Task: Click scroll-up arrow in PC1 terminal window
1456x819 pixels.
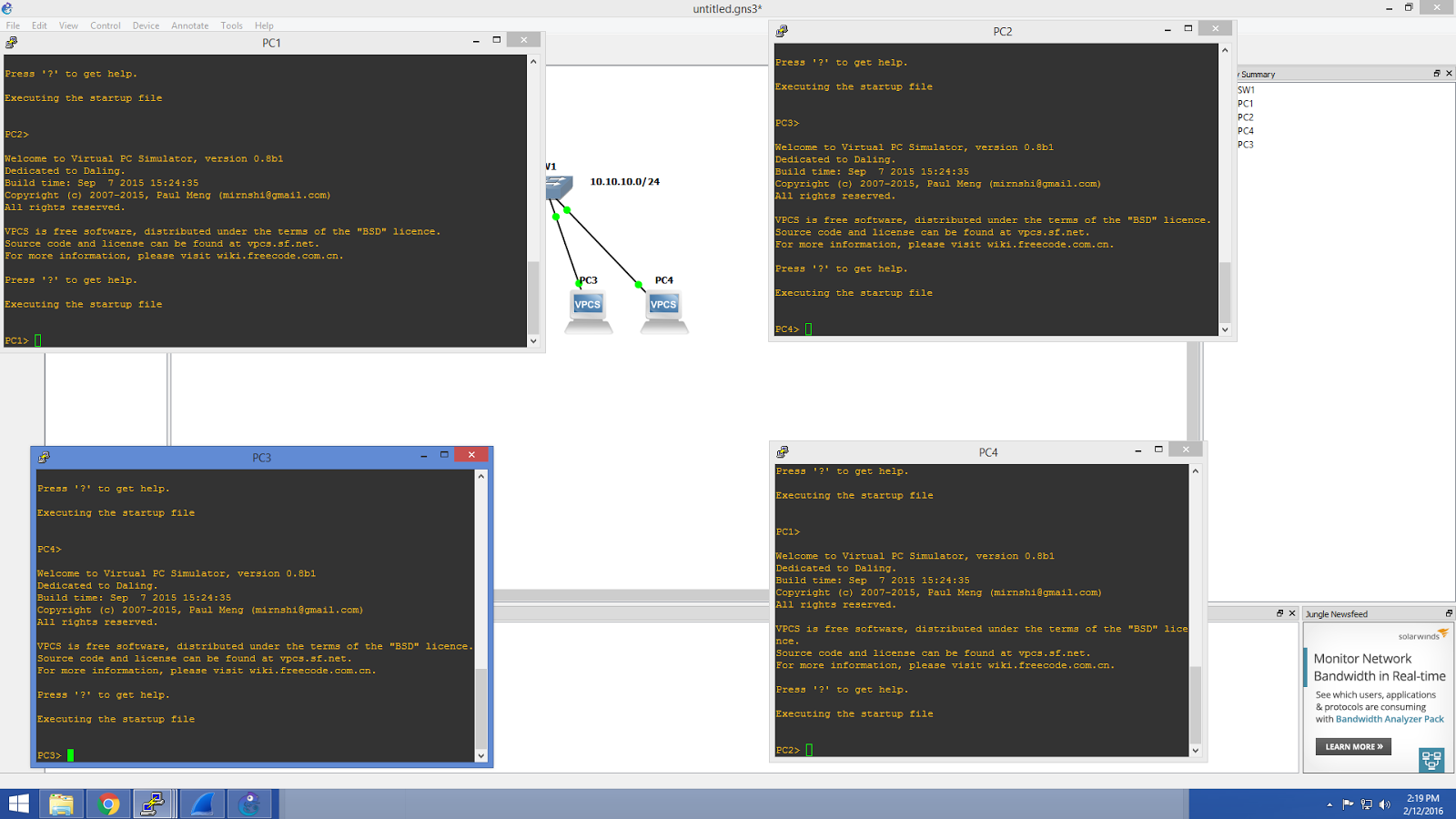Action: click(x=533, y=61)
